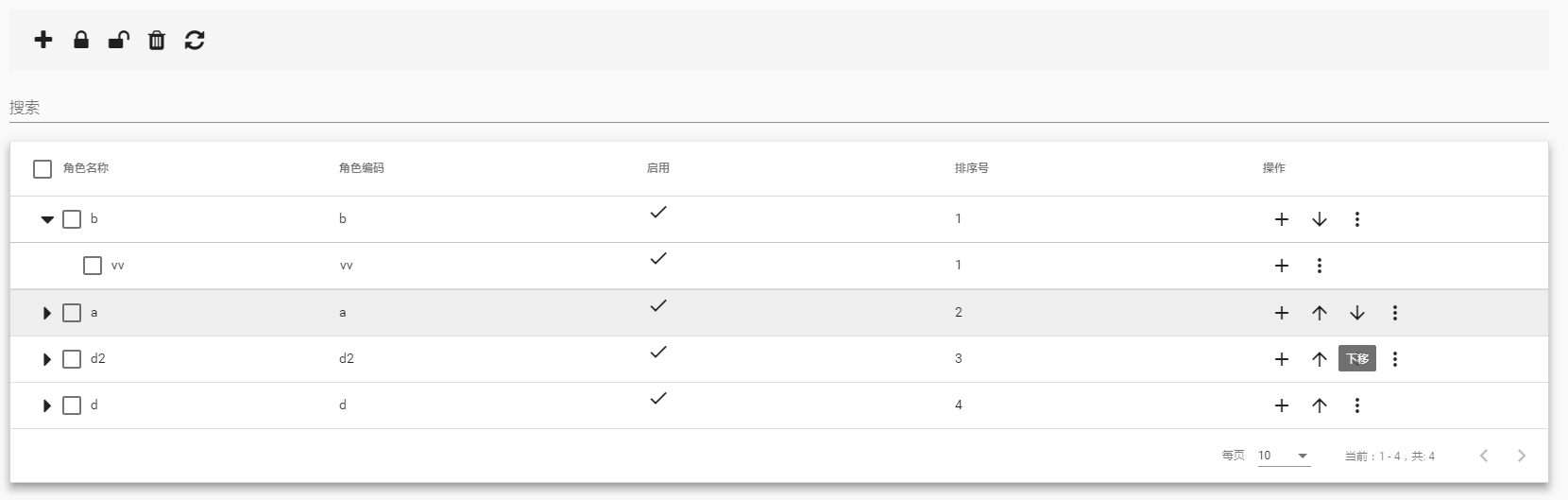Check the checkbox for row vv
Viewport: 1568px width, 500px height.
pyautogui.click(x=93, y=266)
